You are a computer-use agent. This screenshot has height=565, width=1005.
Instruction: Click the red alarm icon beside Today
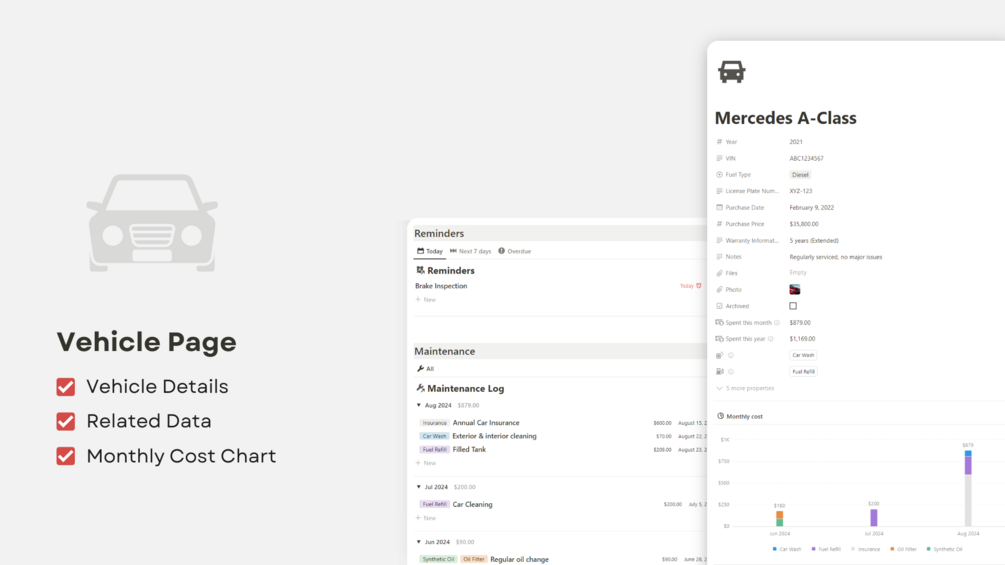tap(699, 286)
